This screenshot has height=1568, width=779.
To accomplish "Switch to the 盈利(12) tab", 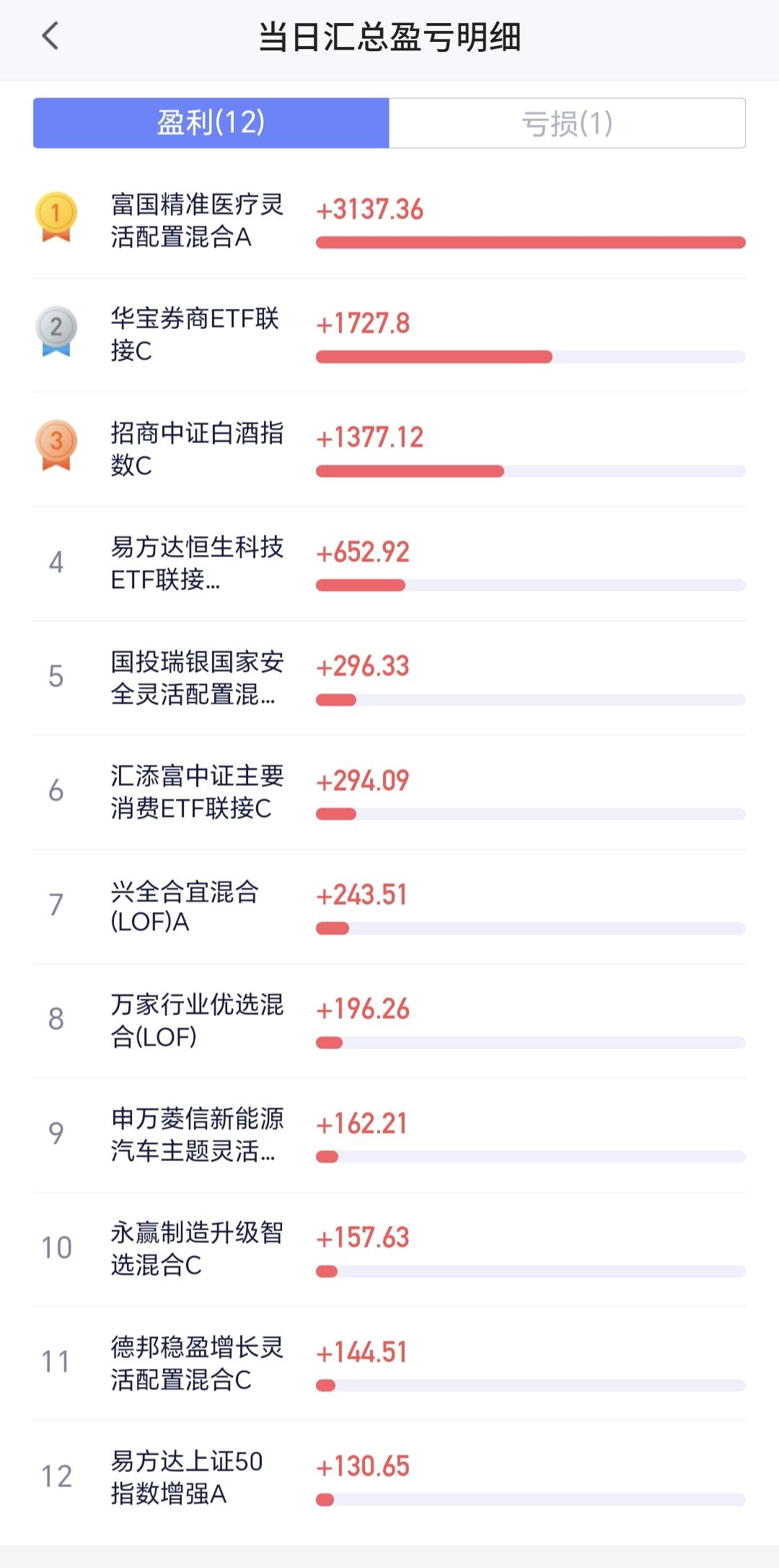I will click(x=211, y=123).
